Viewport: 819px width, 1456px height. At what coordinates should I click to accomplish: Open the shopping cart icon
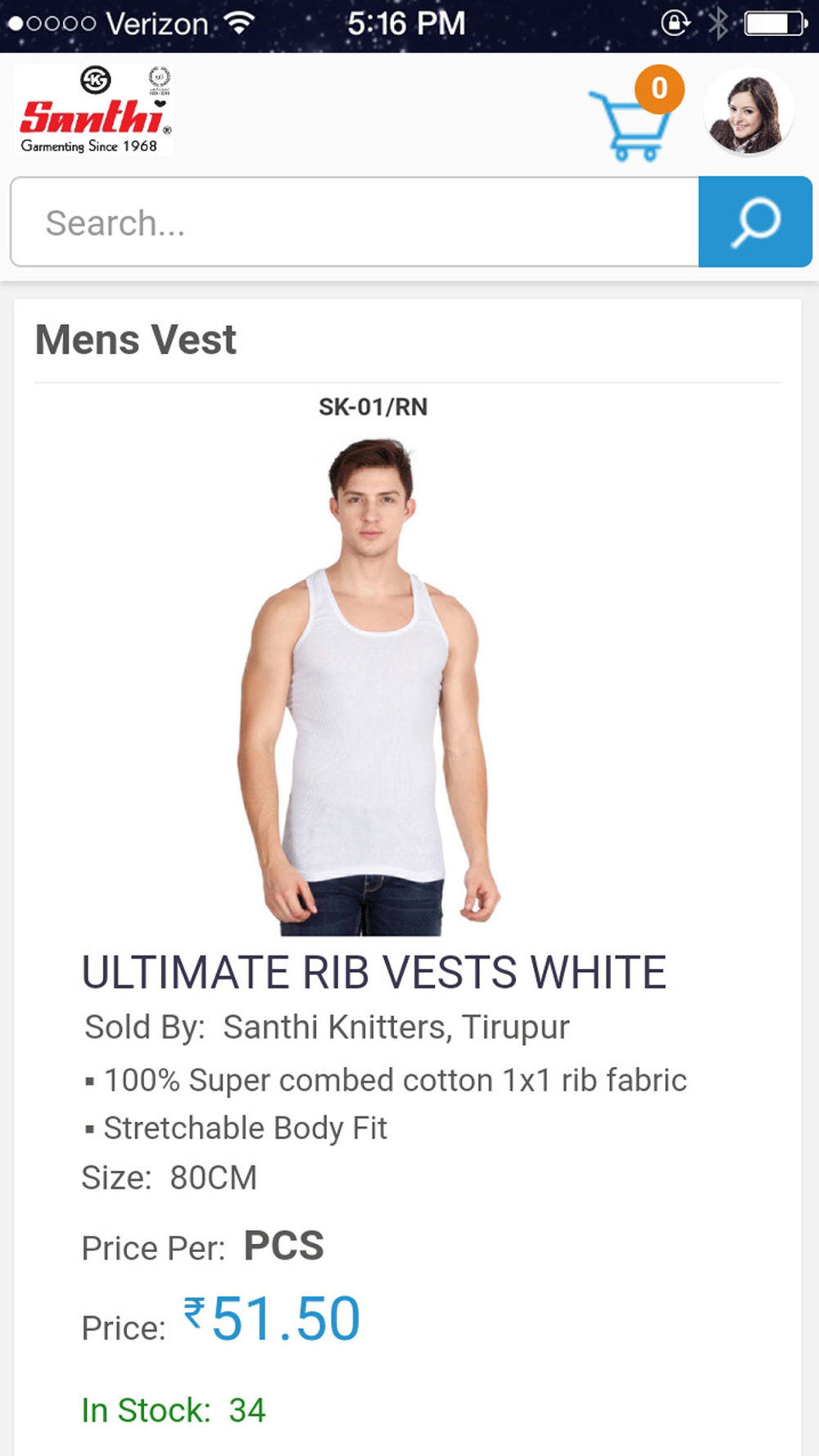point(629,125)
